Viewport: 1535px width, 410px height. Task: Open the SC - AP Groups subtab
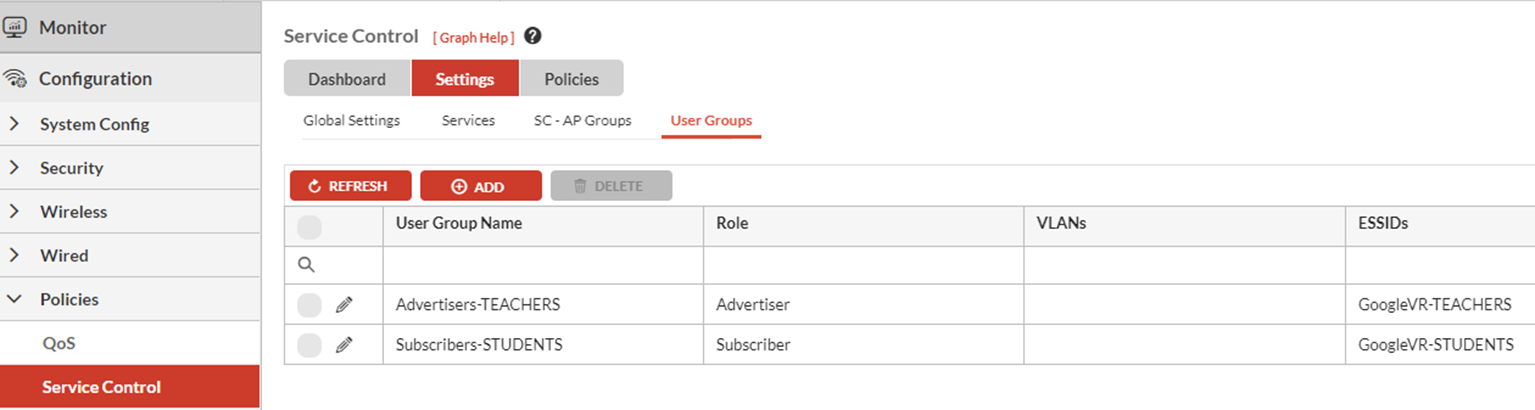pos(582,121)
